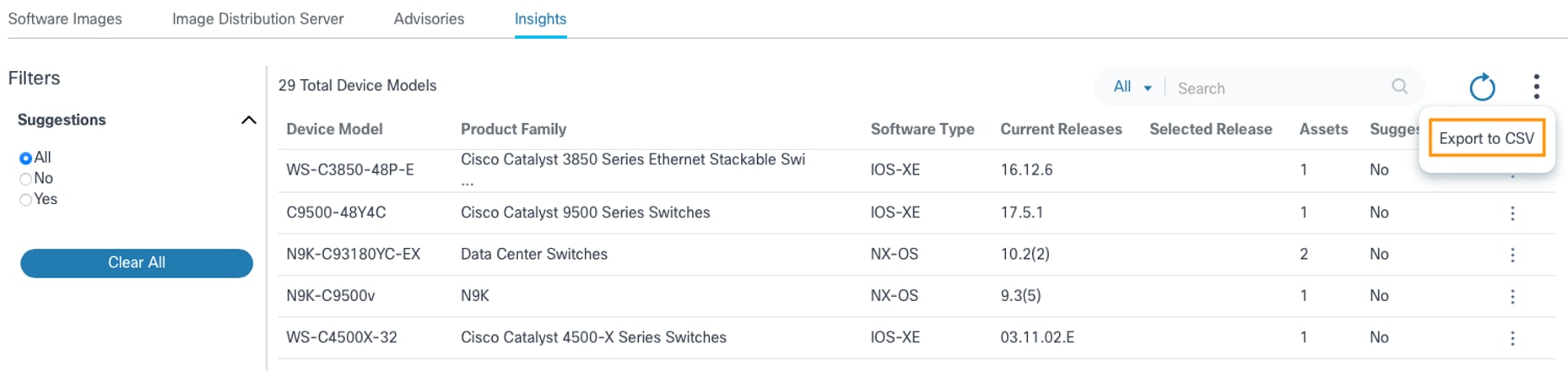Viewport: 1568px width, 371px height.
Task: Open the table options kebab menu
Action: pos(1536,87)
